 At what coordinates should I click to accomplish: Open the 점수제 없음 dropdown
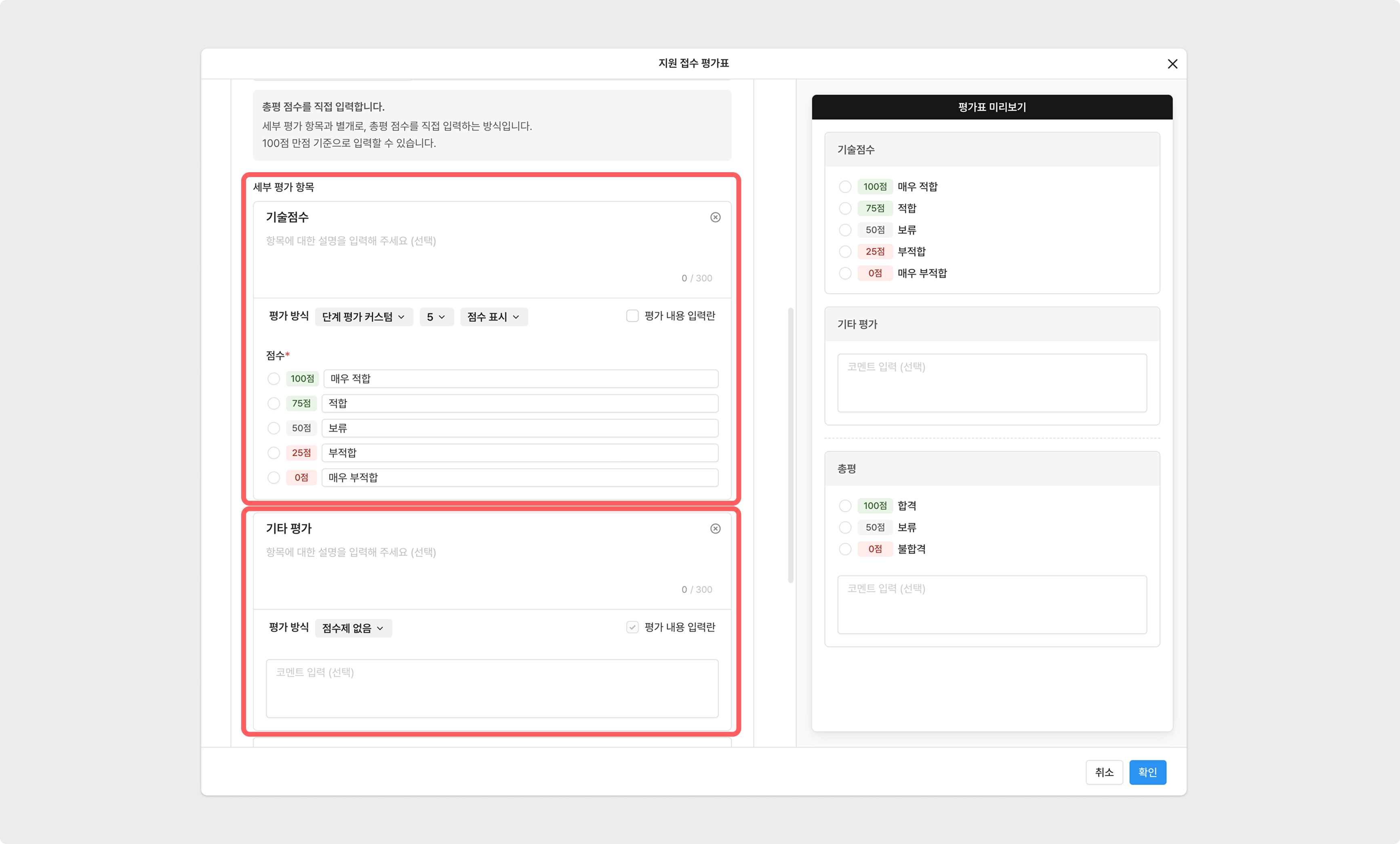pos(353,628)
